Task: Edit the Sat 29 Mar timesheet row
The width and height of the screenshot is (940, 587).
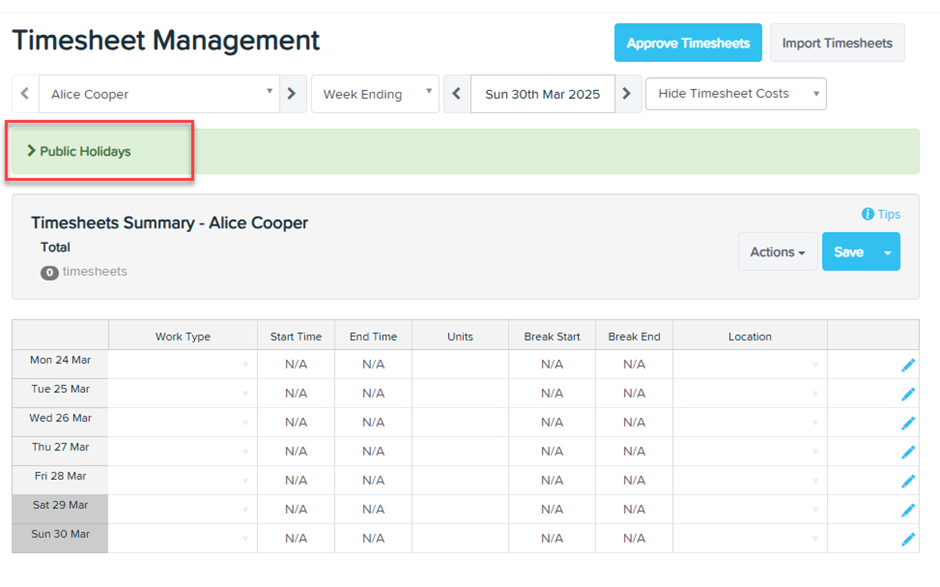Action: [908, 510]
